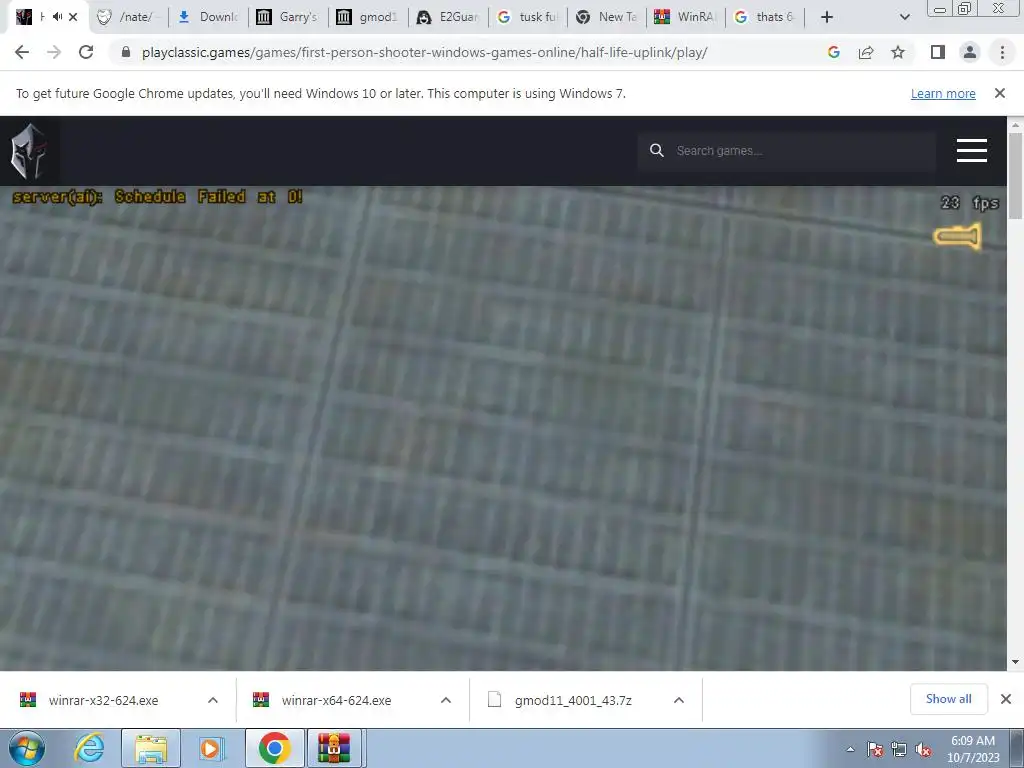Click the WinRAR taskbar button

tap(334, 748)
